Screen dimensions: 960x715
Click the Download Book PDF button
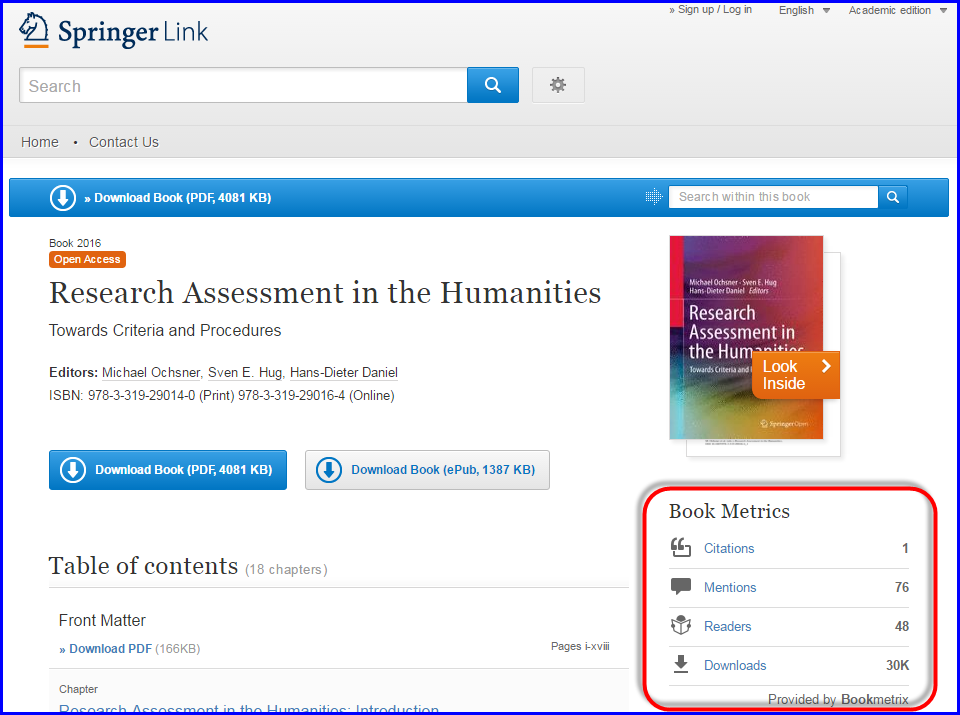point(167,470)
